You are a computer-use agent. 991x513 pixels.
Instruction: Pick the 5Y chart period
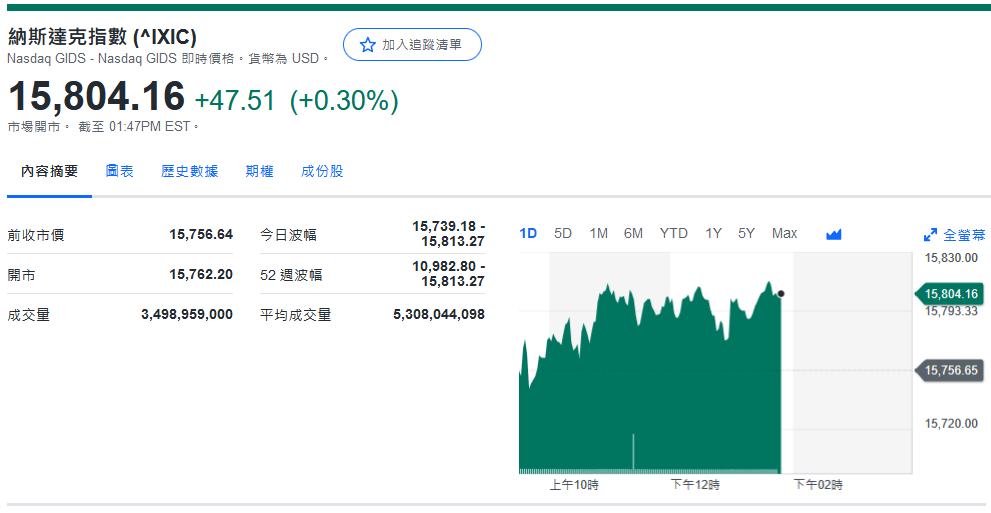pos(746,233)
